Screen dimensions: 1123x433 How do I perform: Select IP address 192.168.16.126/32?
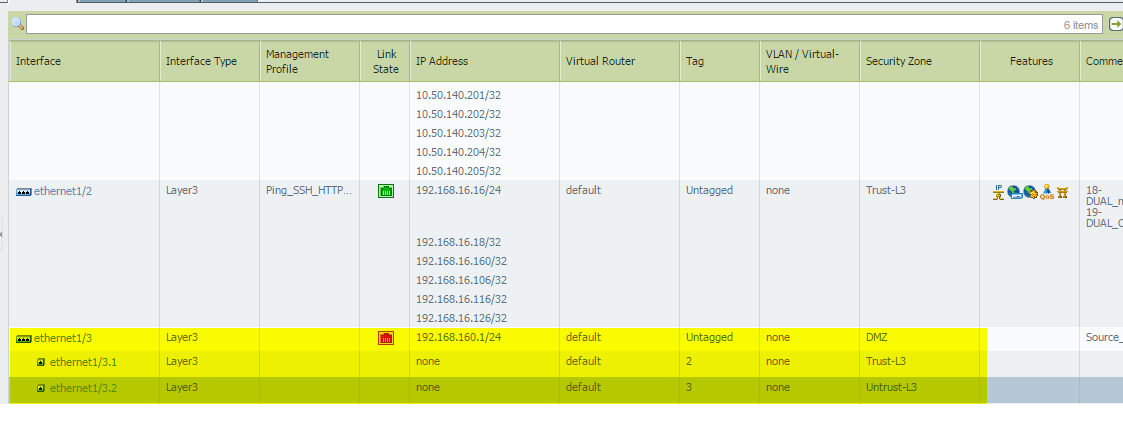pyautogui.click(x=461, y=318)
